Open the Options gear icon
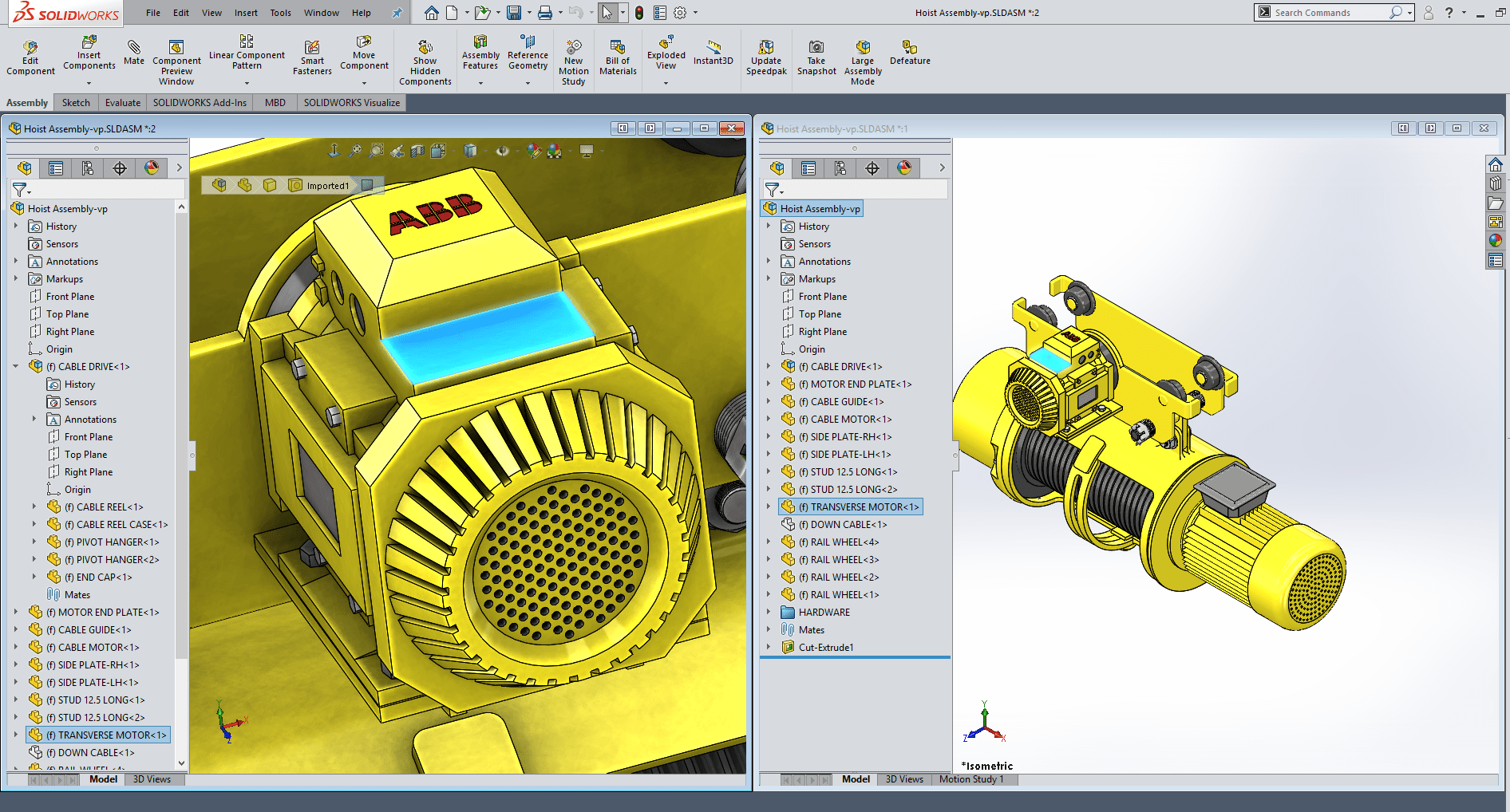The image size is (1510, 812). click(x=680, y=13)
